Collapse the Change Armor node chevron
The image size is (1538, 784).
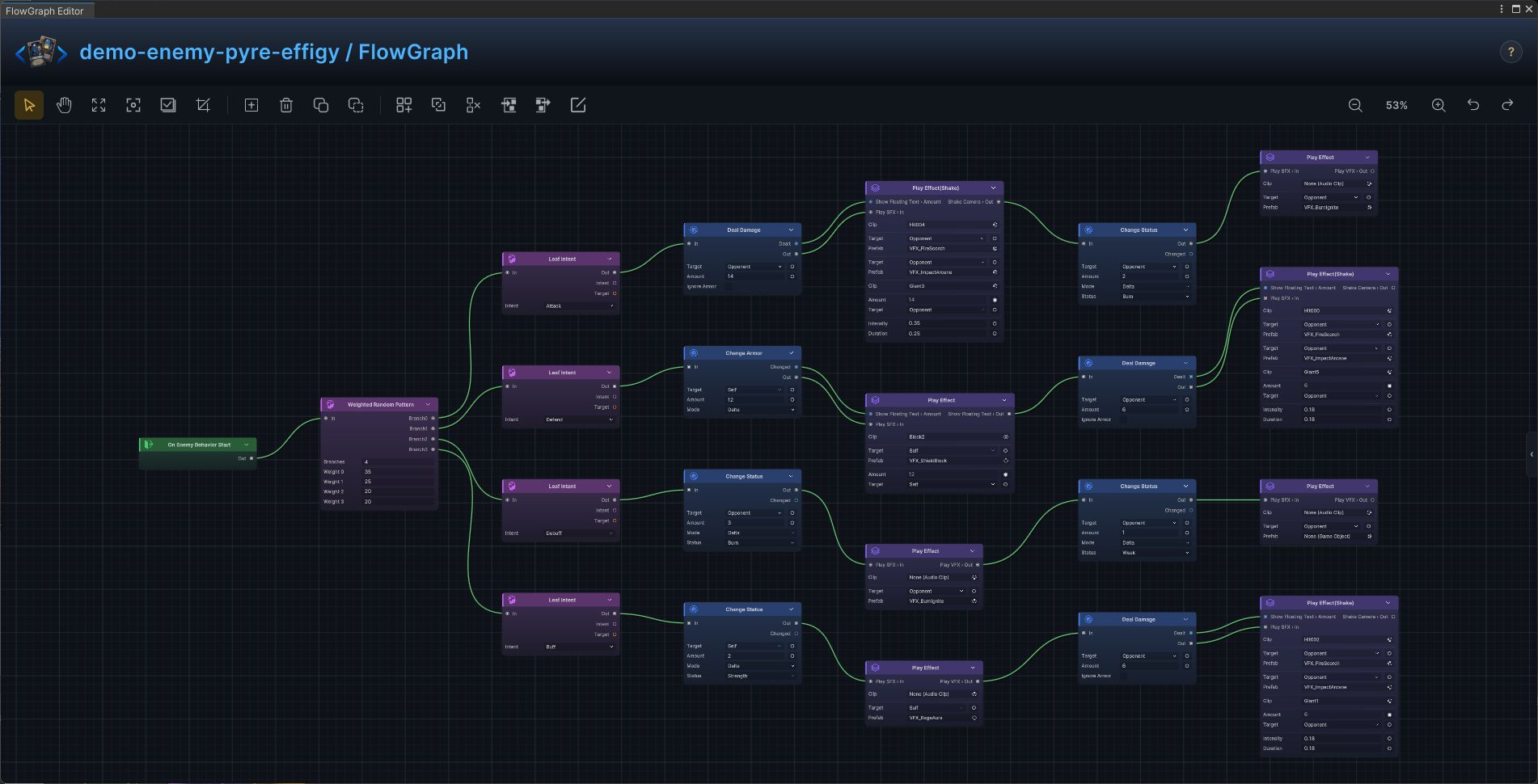[x=792, y=353]
